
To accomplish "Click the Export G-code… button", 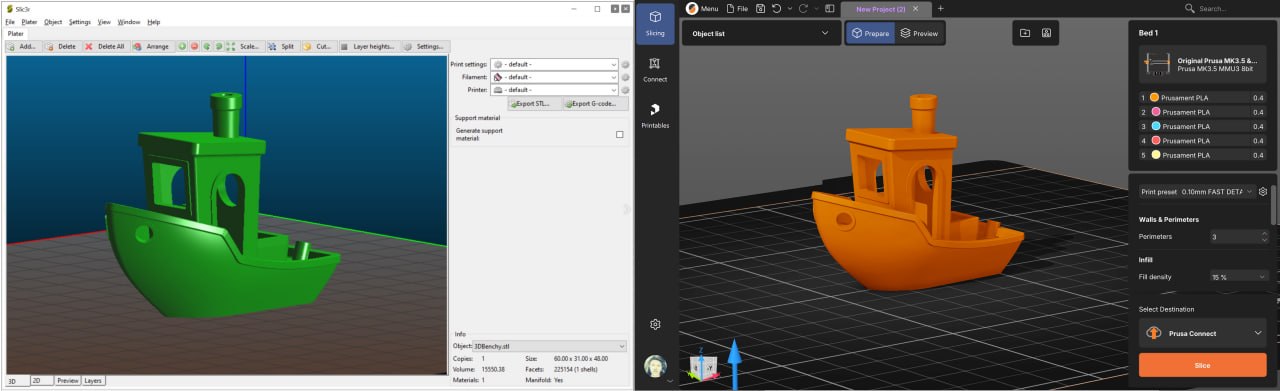I will click(595, 103).
